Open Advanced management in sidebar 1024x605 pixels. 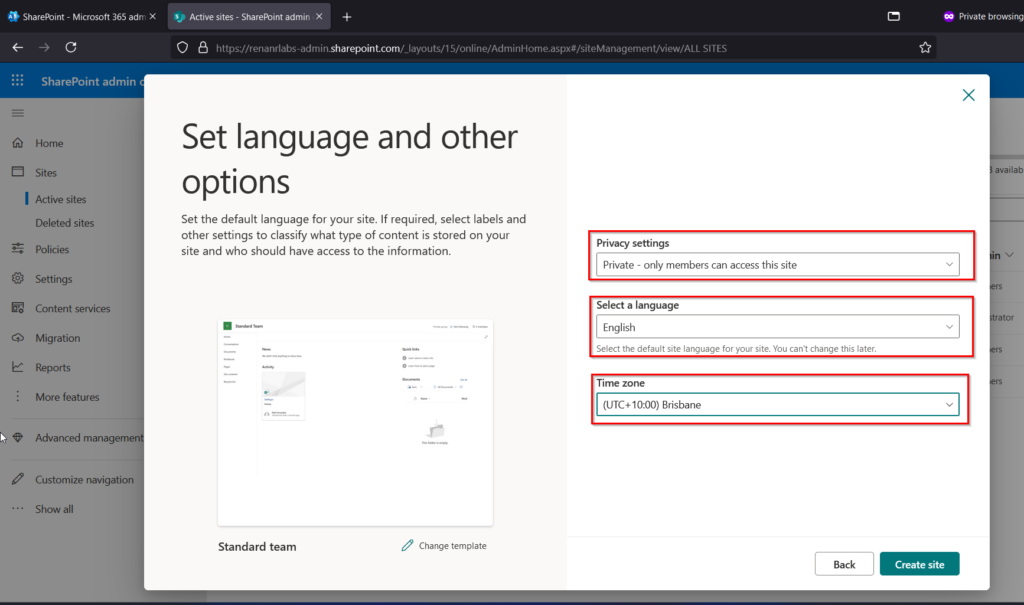click(x=89, y=438)
